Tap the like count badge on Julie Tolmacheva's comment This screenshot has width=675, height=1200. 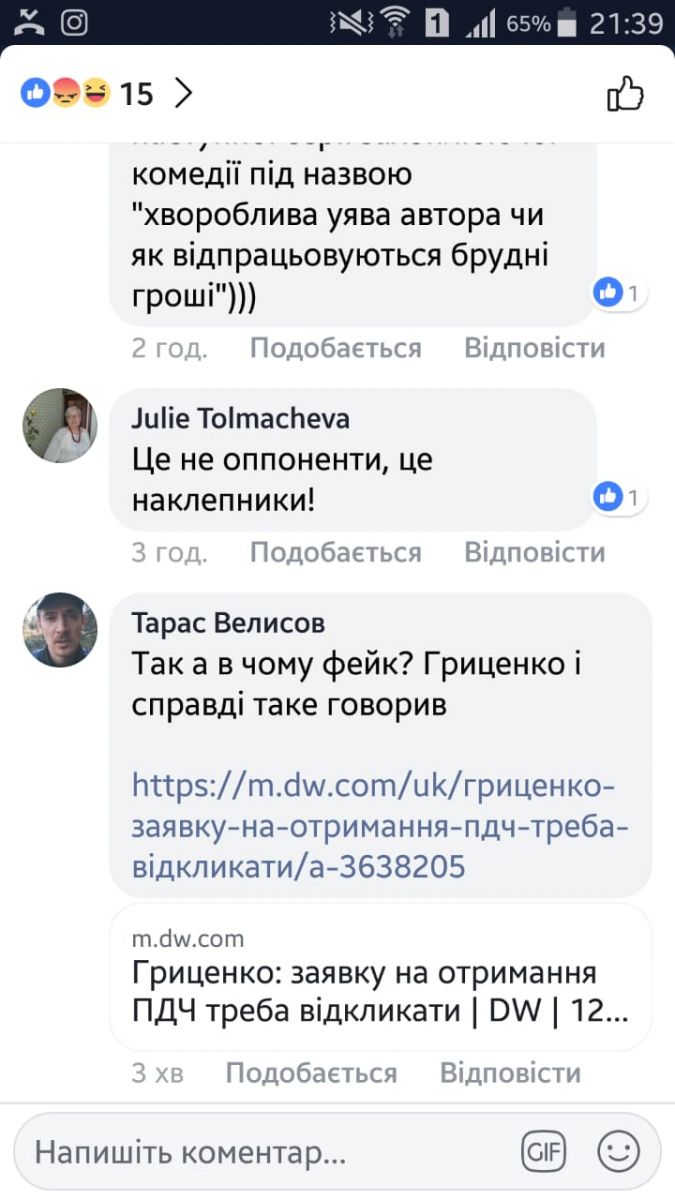(x=620, y=495)
